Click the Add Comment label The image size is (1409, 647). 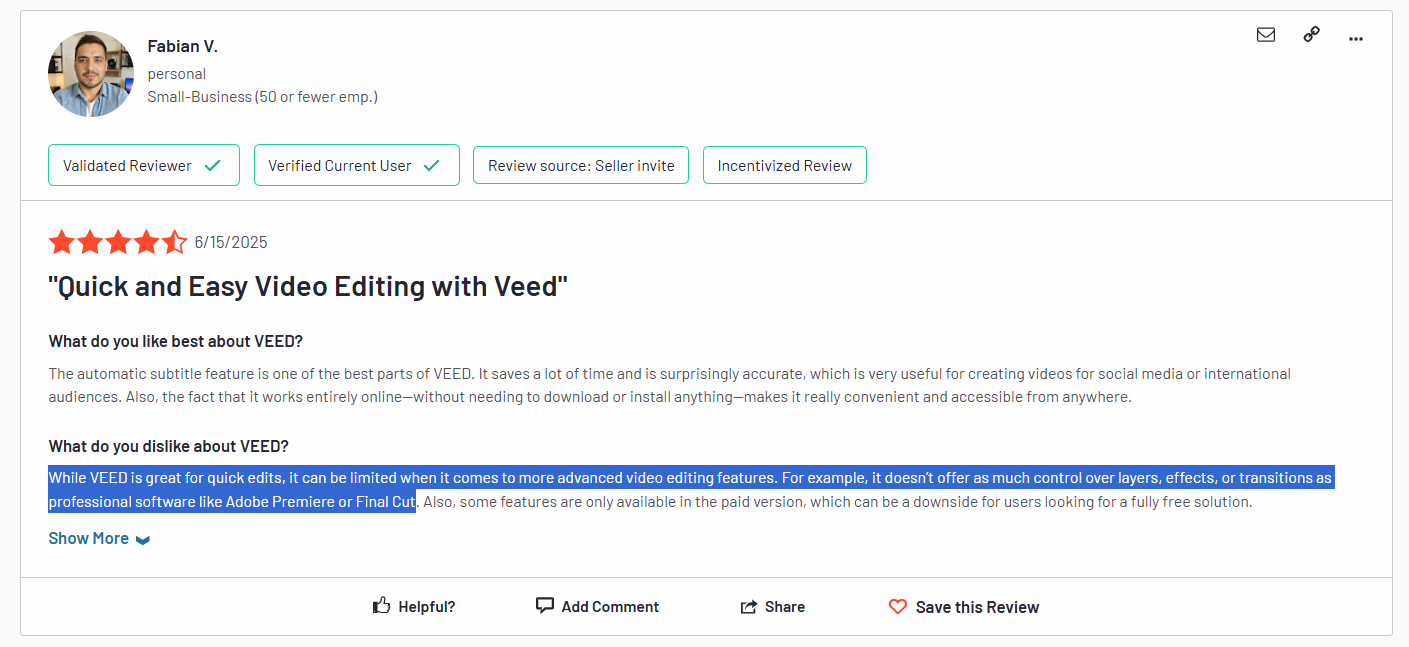tap(610, 607)
